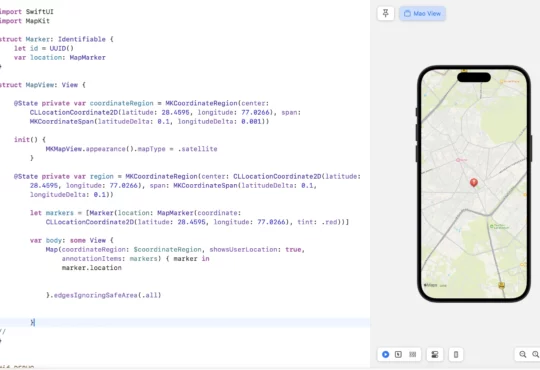Click .edgesIgnoringSafeArea(.all) modifier
540x370 pixels.
click(x=105, y=295)
